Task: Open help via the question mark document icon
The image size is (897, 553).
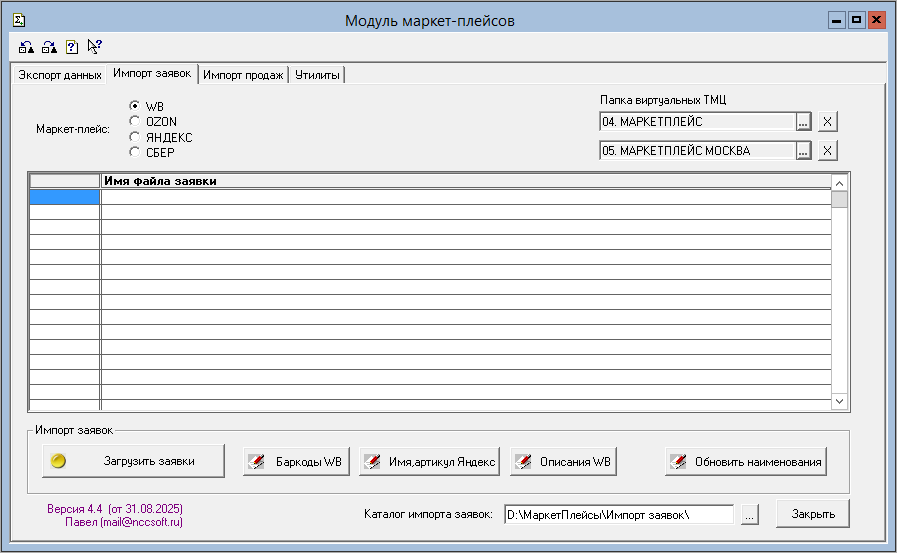Action: (72, 46)
